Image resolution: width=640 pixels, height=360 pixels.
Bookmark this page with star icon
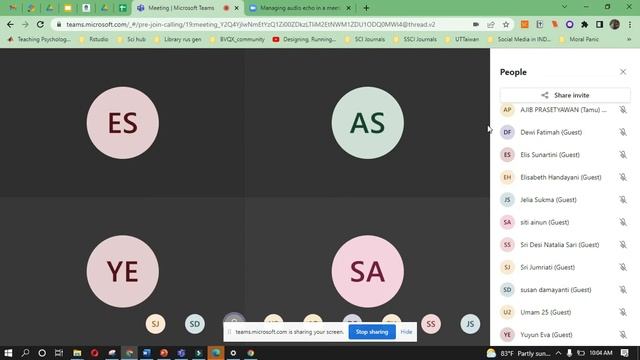coord(506,24)
